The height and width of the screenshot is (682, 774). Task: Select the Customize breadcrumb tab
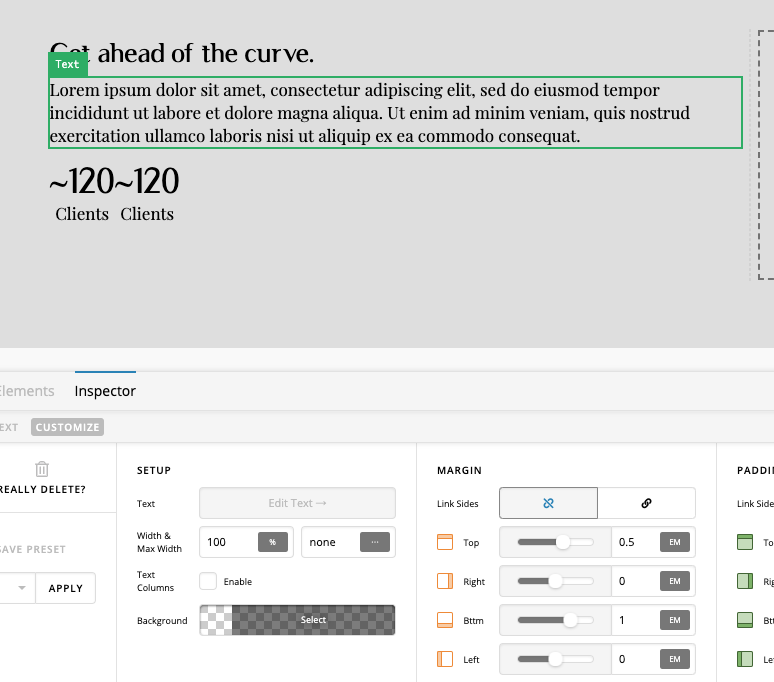(x=67, y=427)
